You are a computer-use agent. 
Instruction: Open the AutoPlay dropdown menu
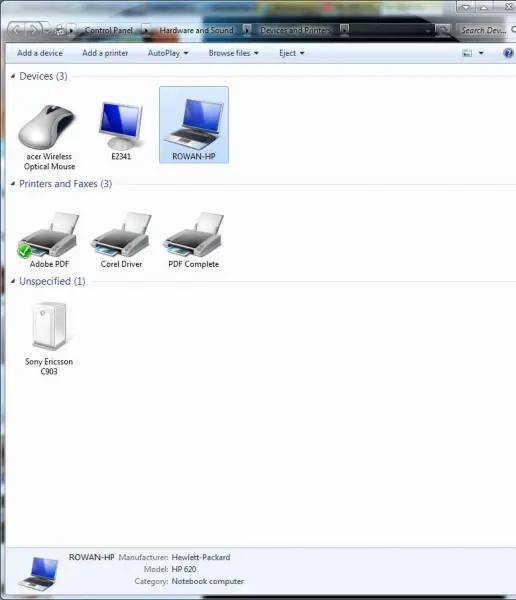(168, 53)
